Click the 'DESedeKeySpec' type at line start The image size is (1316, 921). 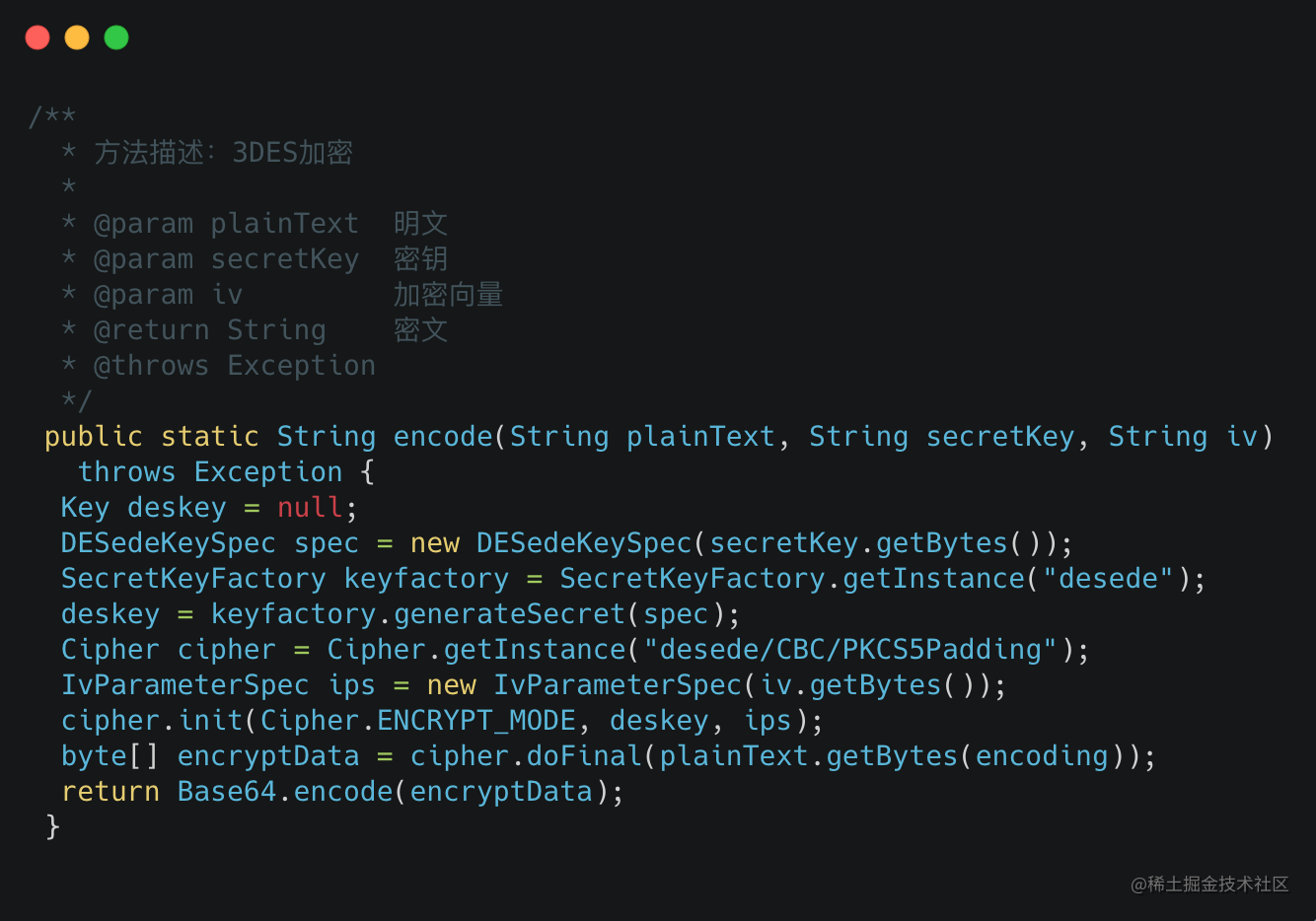point(169,542)
